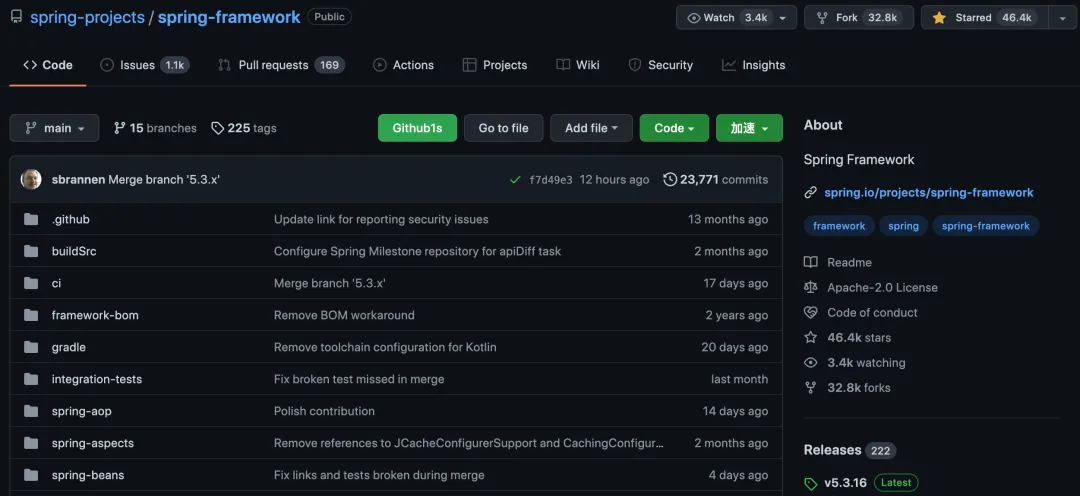The height and width of the screenshot is (496, 1080).
Task: Open the Add file dropdown
Action: 591,128
